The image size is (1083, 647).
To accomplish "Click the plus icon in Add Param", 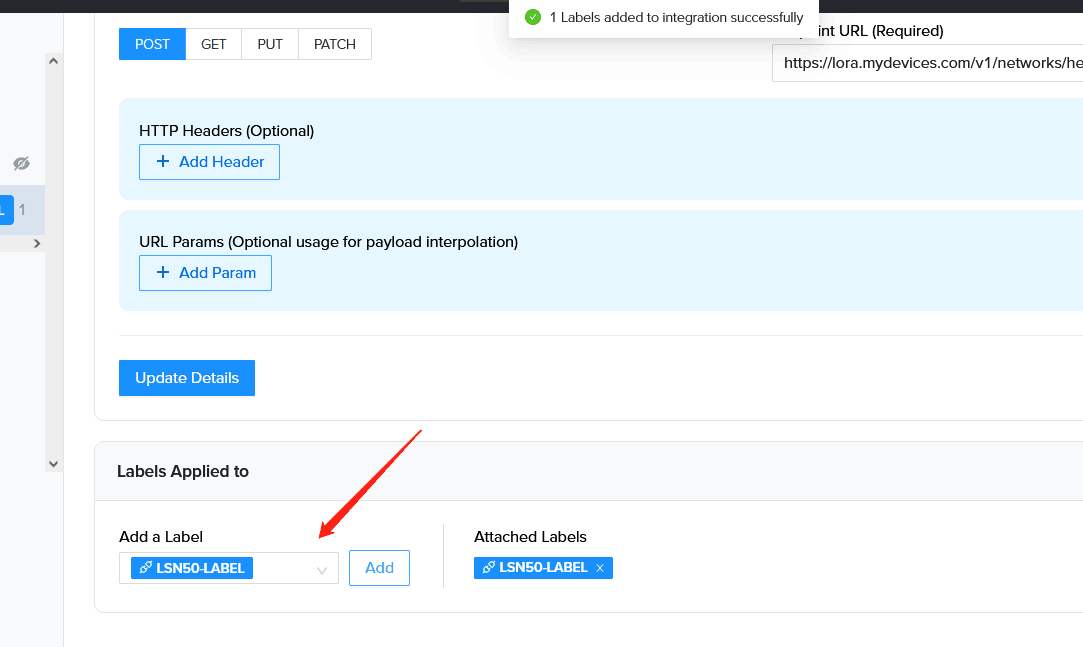I will click(163, 272).
